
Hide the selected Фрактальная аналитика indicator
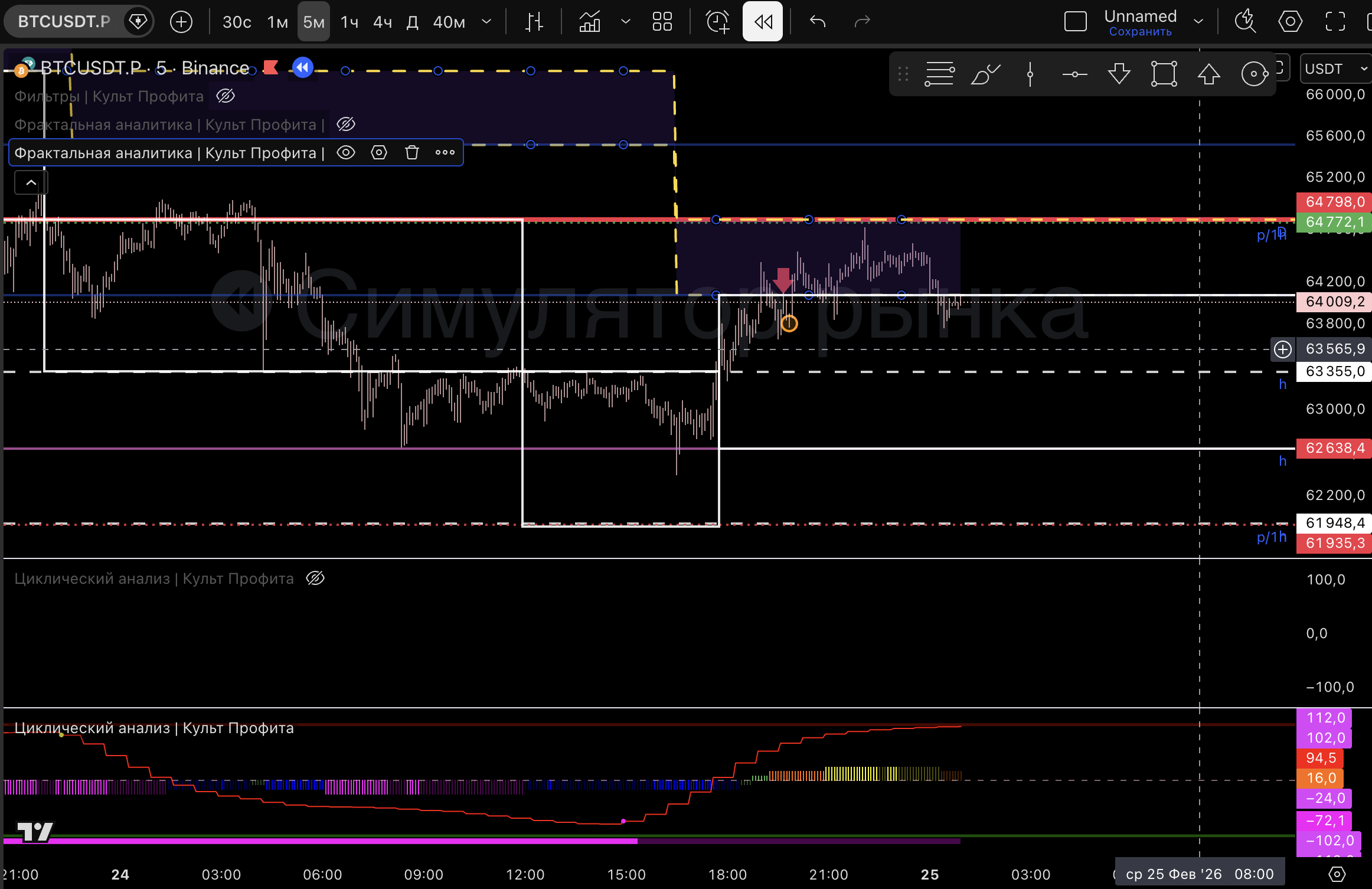point(346,153)
